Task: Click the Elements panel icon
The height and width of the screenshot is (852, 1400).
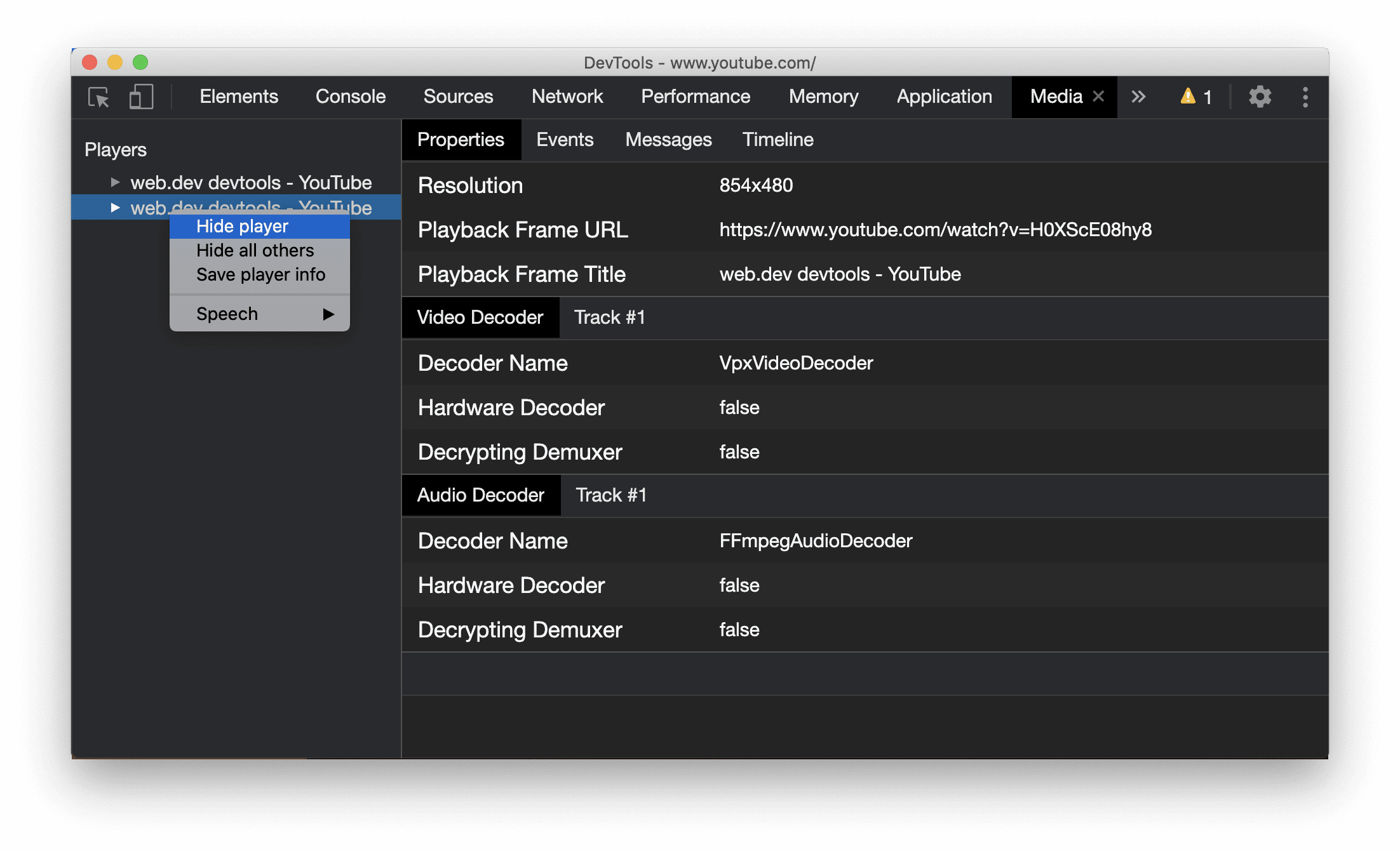Action: click(237, 97)
